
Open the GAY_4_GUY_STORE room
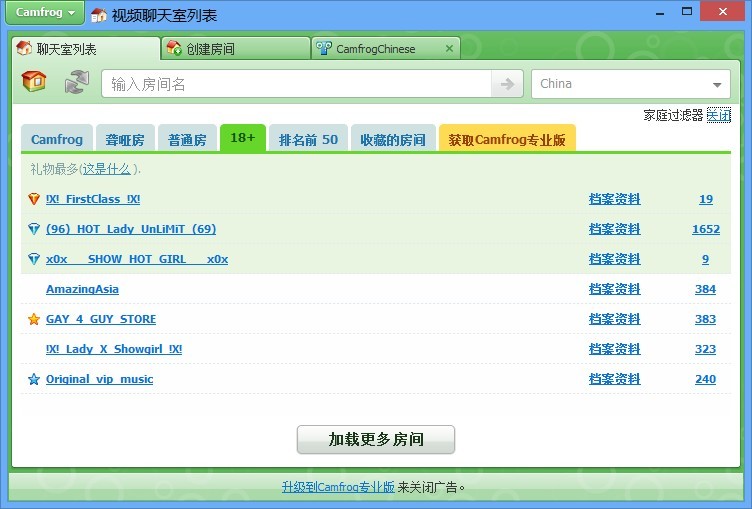point(101,319)
